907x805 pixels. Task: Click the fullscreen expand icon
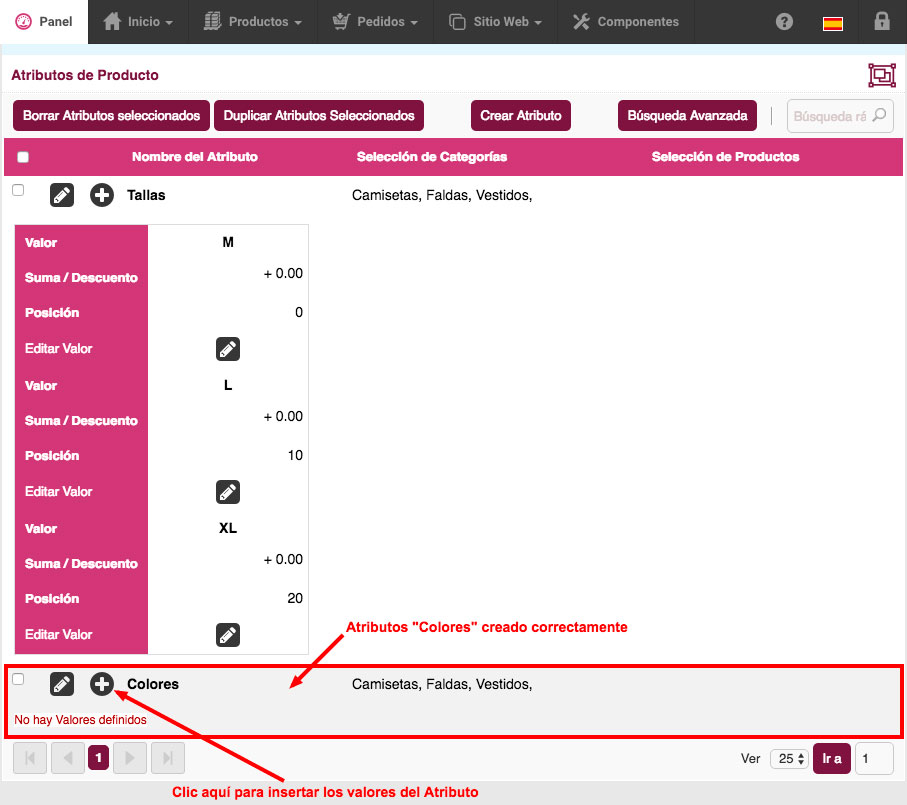point(882,75)
